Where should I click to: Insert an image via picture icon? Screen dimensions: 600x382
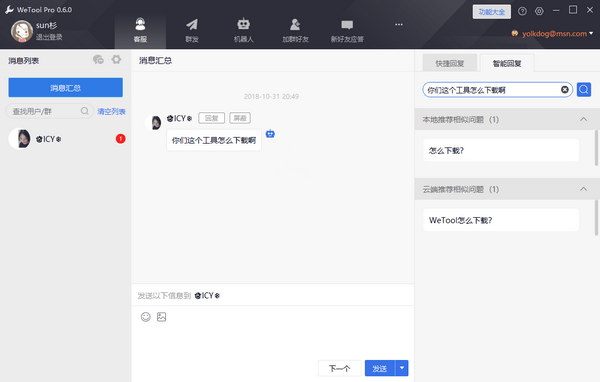(161, 317)
